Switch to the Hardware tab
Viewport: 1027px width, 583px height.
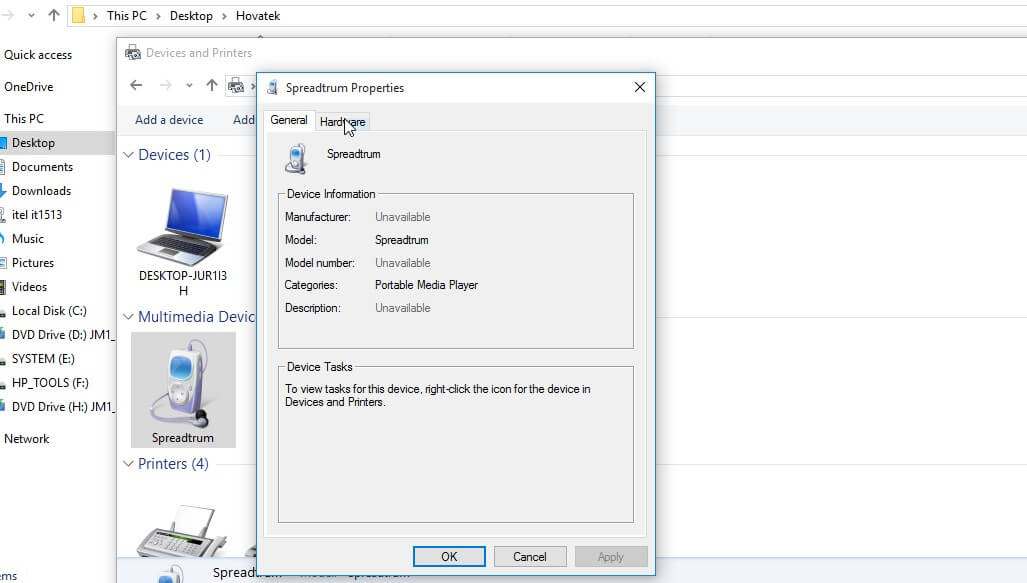pyautogui.click(x=343, y=120)
